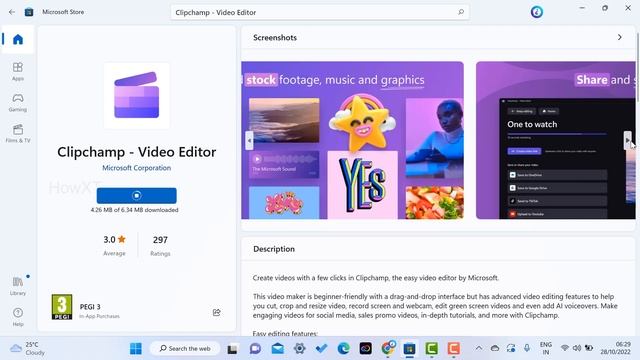The width and height of the screenshot is (640, 360).
Task: Open Mail app on taskbar
Action: point(278,349)
